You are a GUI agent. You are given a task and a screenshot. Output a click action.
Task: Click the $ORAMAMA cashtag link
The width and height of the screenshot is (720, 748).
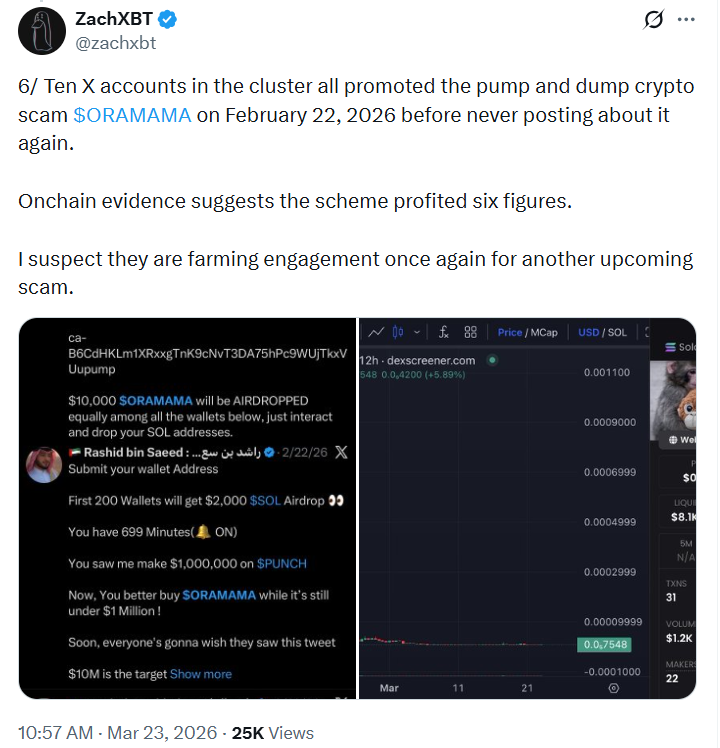click(x=132, y=114)
